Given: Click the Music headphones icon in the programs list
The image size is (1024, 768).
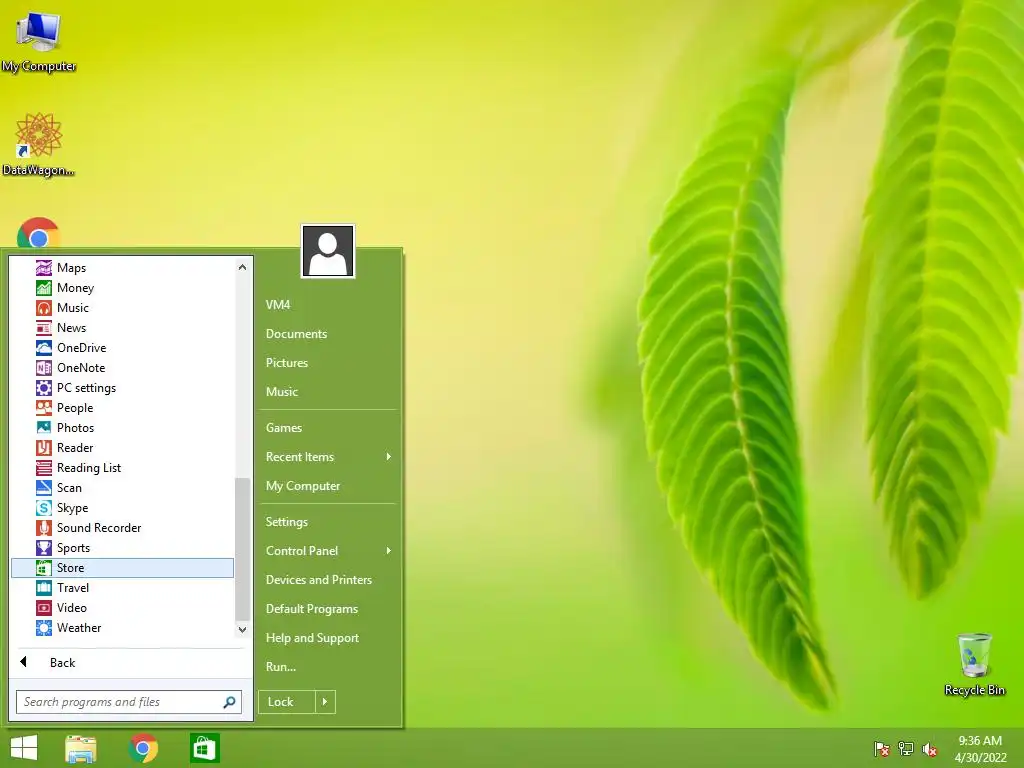Looking at the screenshot, I should pos(44,308).
